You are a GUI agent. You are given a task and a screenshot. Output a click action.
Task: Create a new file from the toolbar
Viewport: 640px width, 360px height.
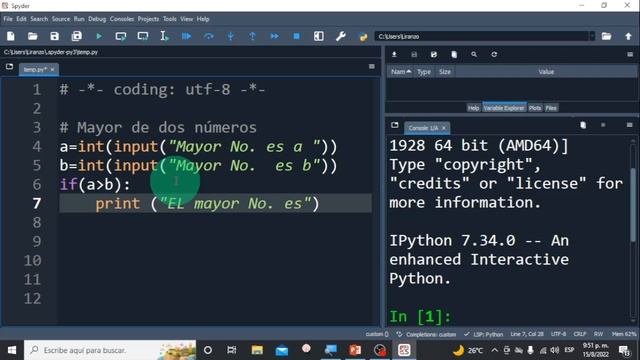tap(11, 36)
